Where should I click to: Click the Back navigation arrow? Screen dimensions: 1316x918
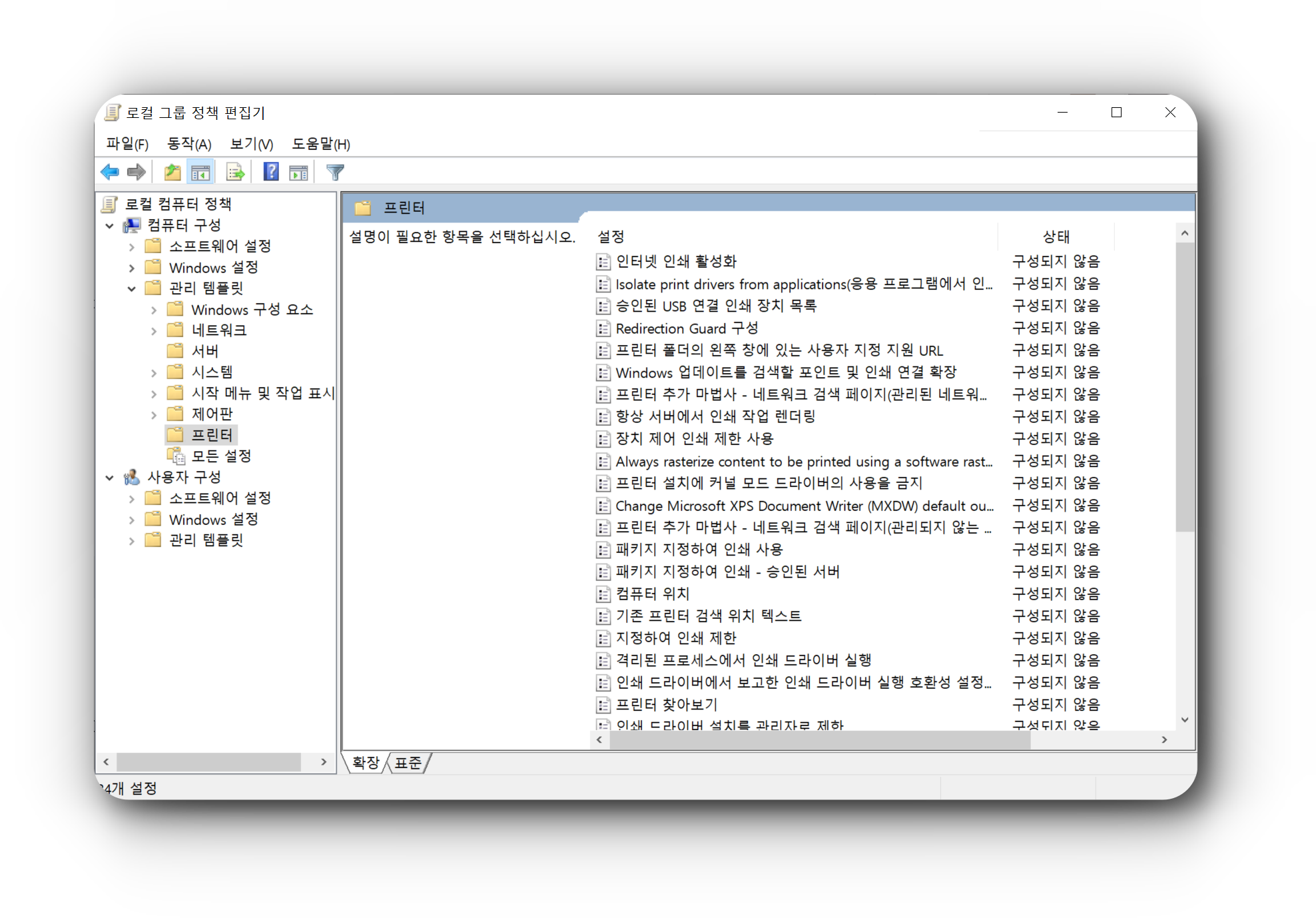point(111,171)
